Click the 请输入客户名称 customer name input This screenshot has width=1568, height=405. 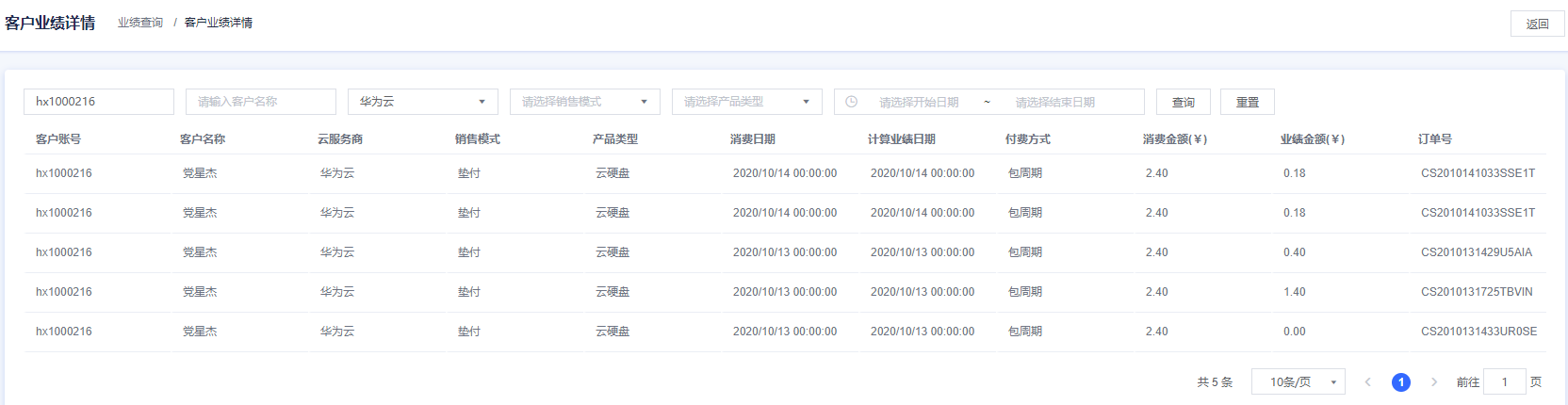click(261, 102)
